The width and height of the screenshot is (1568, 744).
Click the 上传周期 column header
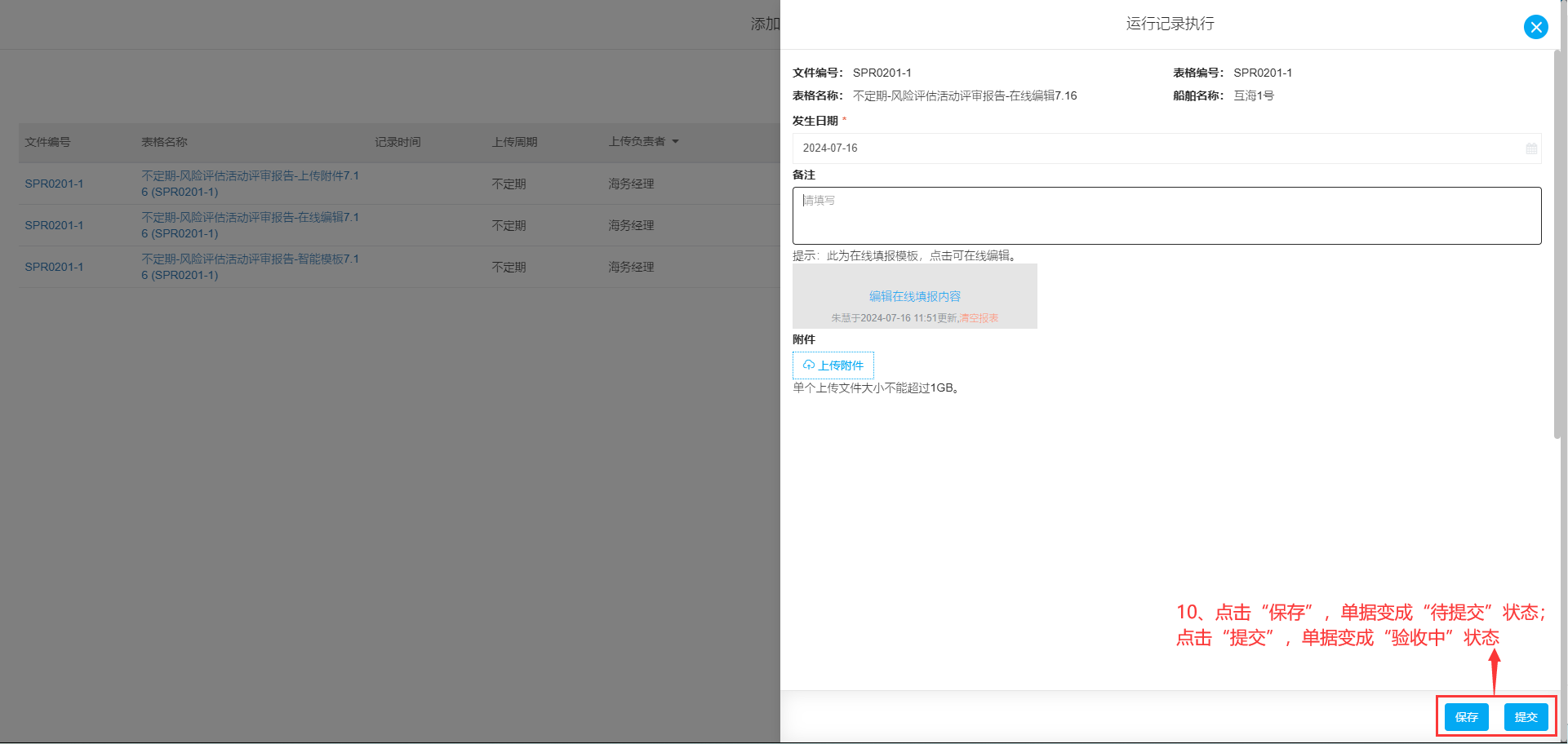pos(514,142)
